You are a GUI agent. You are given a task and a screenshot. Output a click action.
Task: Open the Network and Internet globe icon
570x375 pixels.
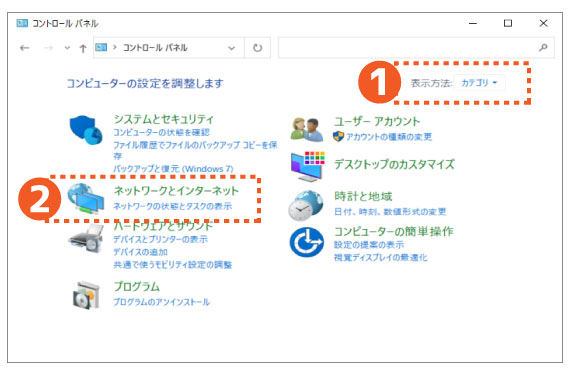click(85, 198)
